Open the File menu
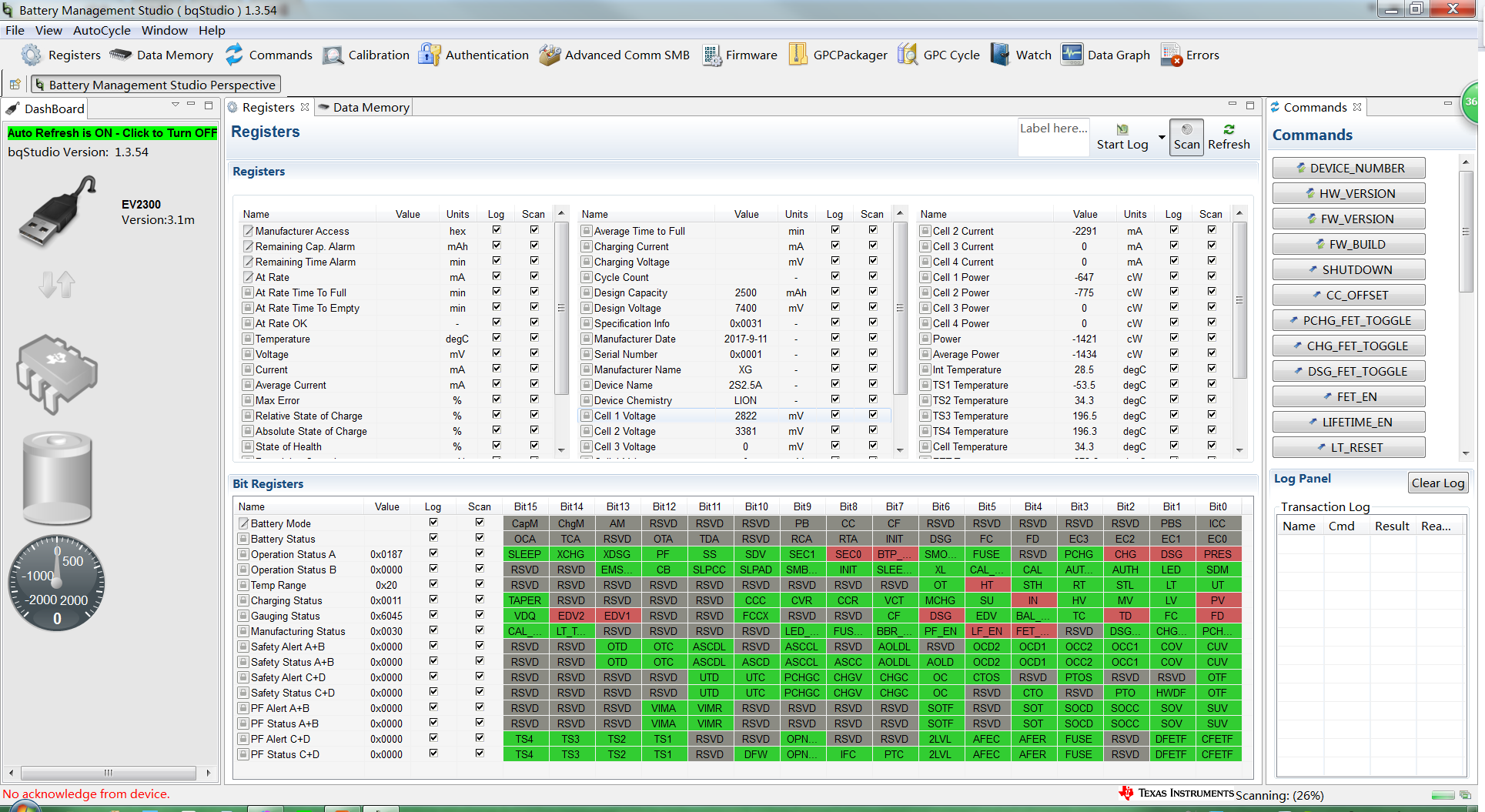This screenshot has width=1485, height=812. tap(15, 30)
